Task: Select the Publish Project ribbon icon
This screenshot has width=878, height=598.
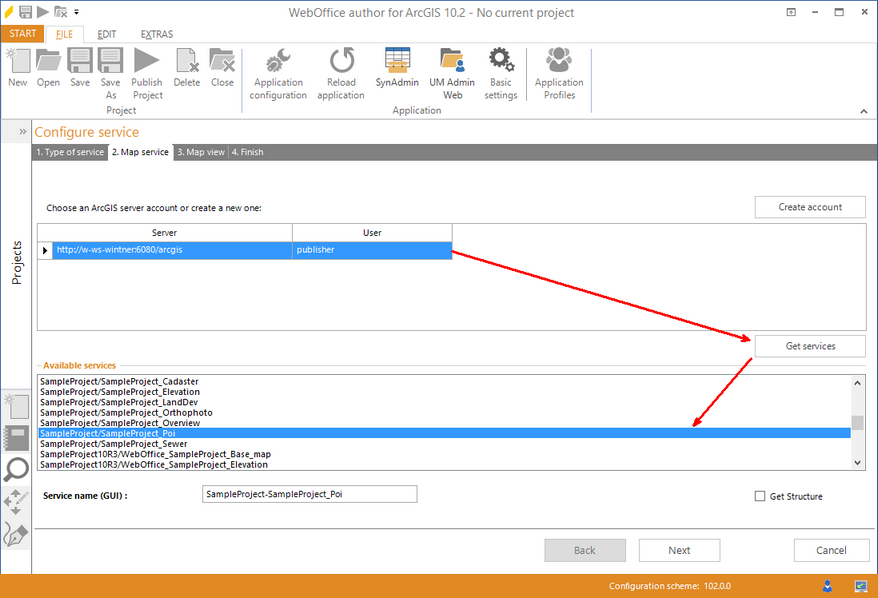Action: point(146,73)
